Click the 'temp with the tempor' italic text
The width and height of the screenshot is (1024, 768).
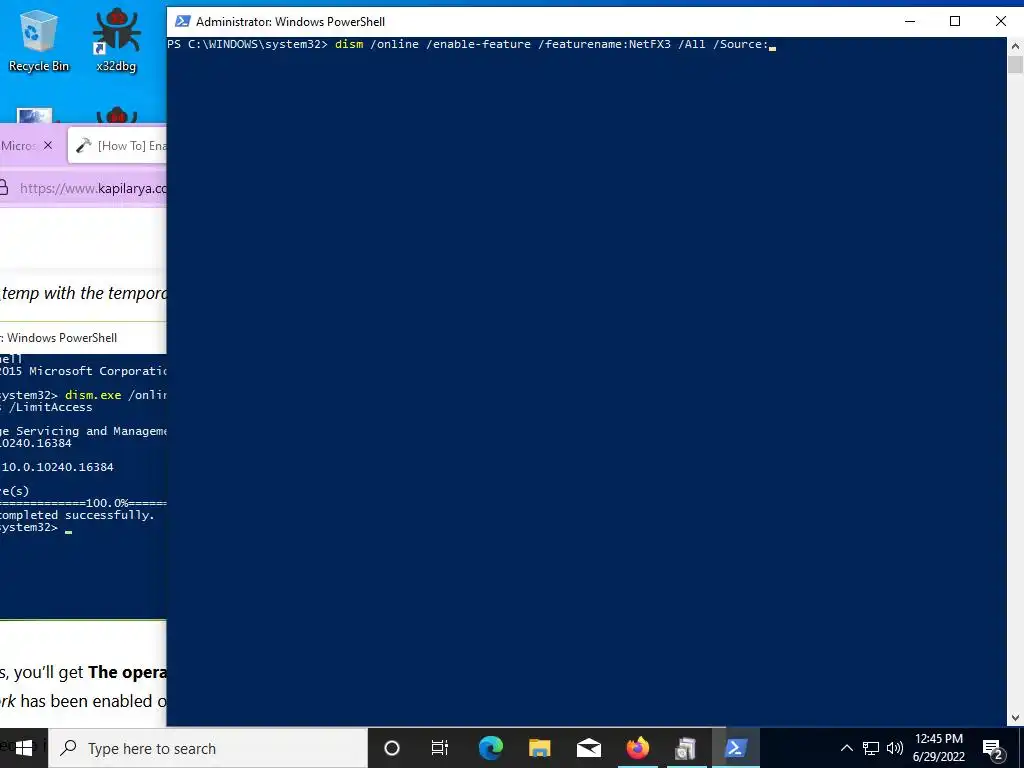pyautogui.click(x=84, y=293)
